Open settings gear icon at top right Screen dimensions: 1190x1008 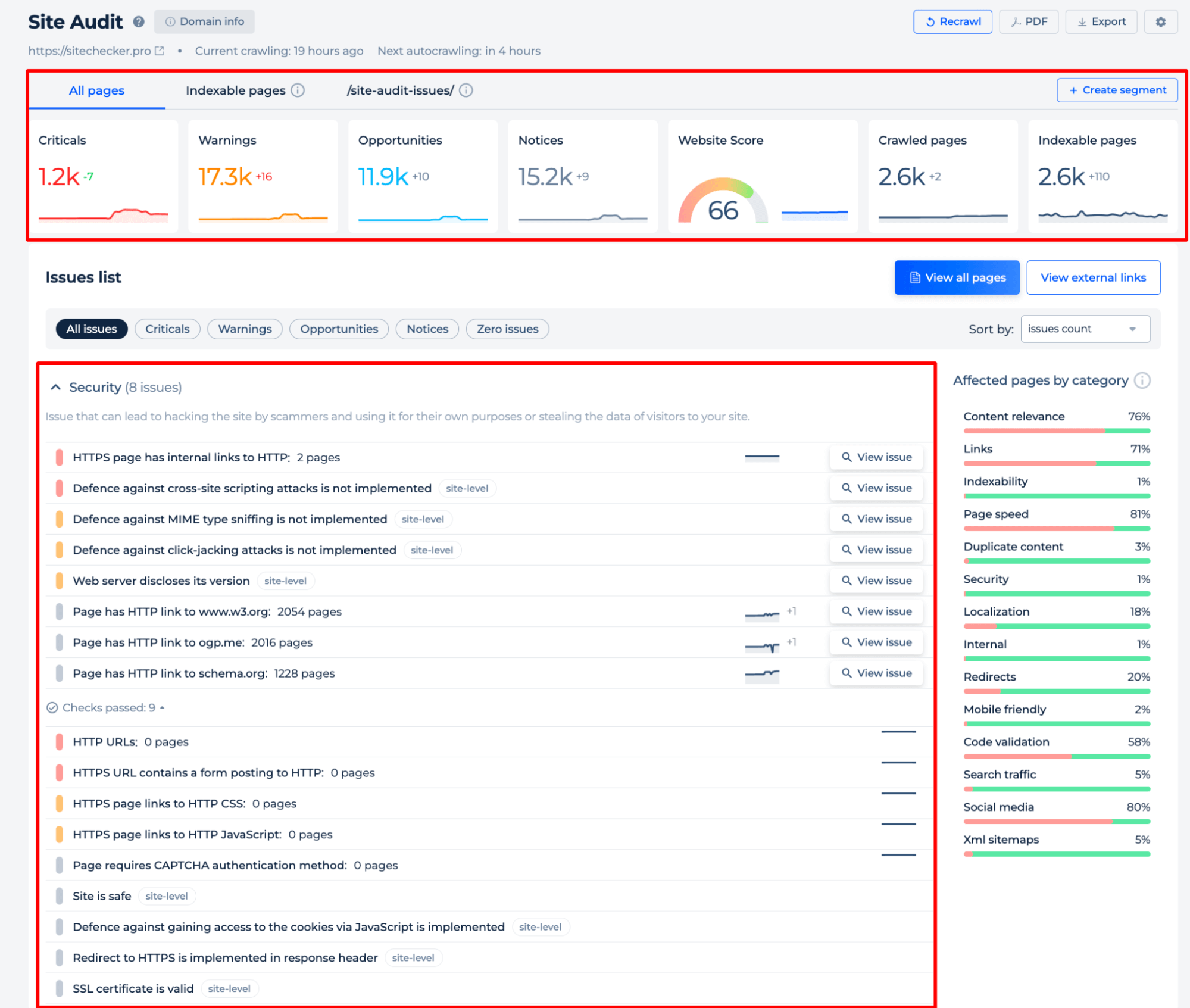[1160, 22]
